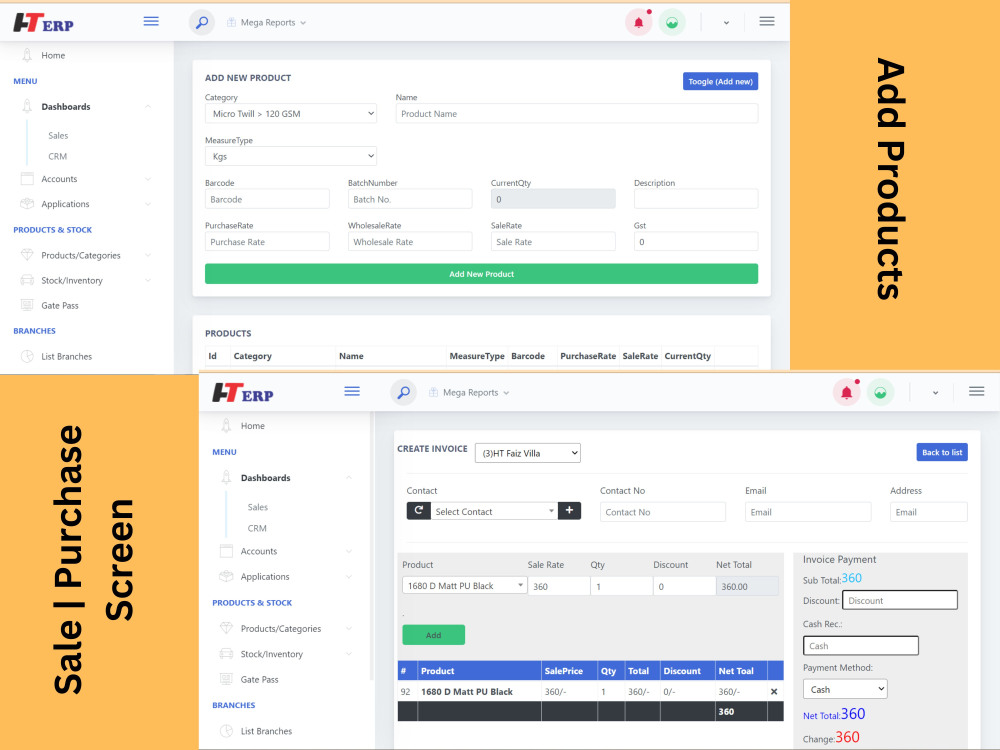Open notification bell in invoice screen header

[846, 392]
